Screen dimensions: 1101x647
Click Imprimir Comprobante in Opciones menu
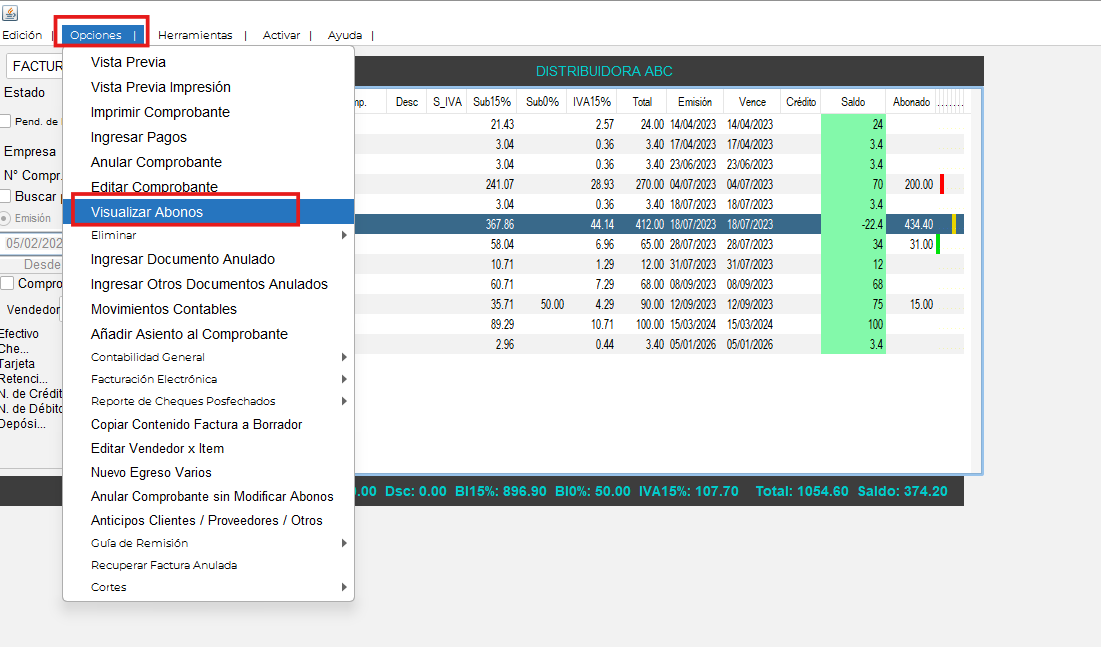pos(160,112)
